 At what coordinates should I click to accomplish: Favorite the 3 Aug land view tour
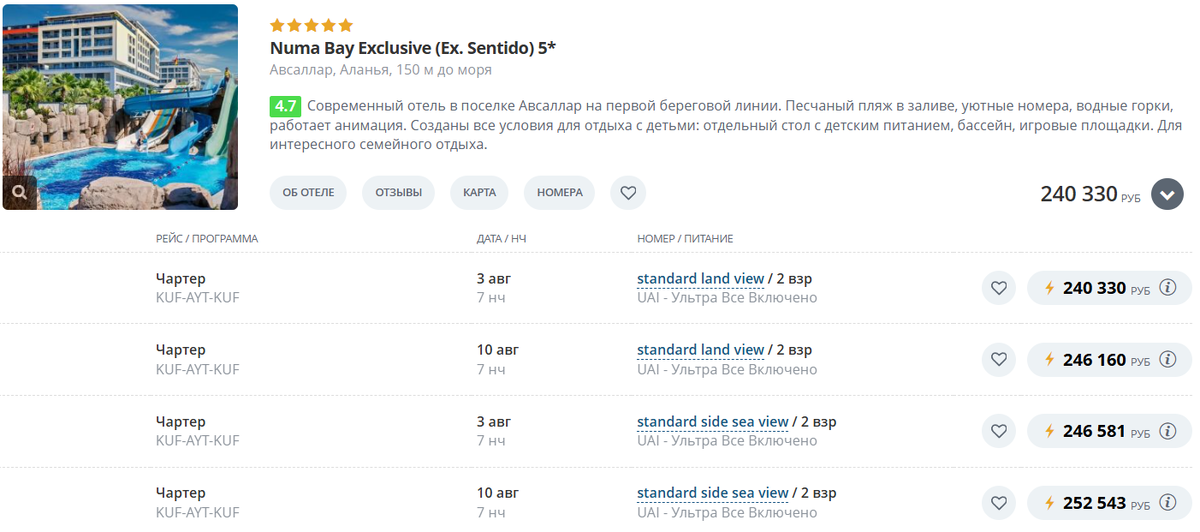[998, 288]
